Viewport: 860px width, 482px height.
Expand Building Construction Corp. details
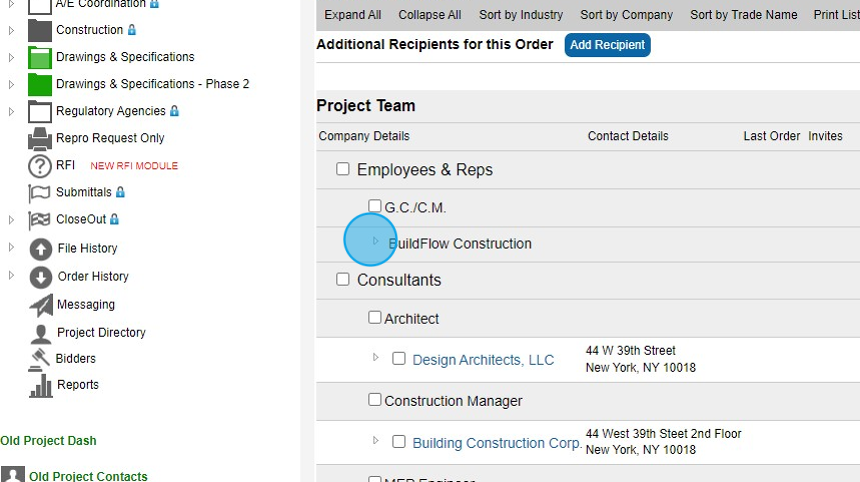(376, 440)
